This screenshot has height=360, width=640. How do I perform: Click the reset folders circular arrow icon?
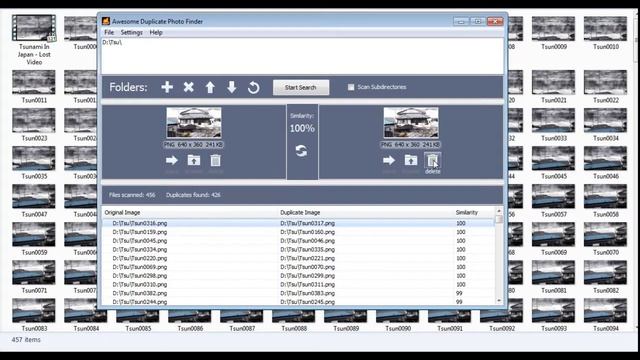[x=253, y=87]
